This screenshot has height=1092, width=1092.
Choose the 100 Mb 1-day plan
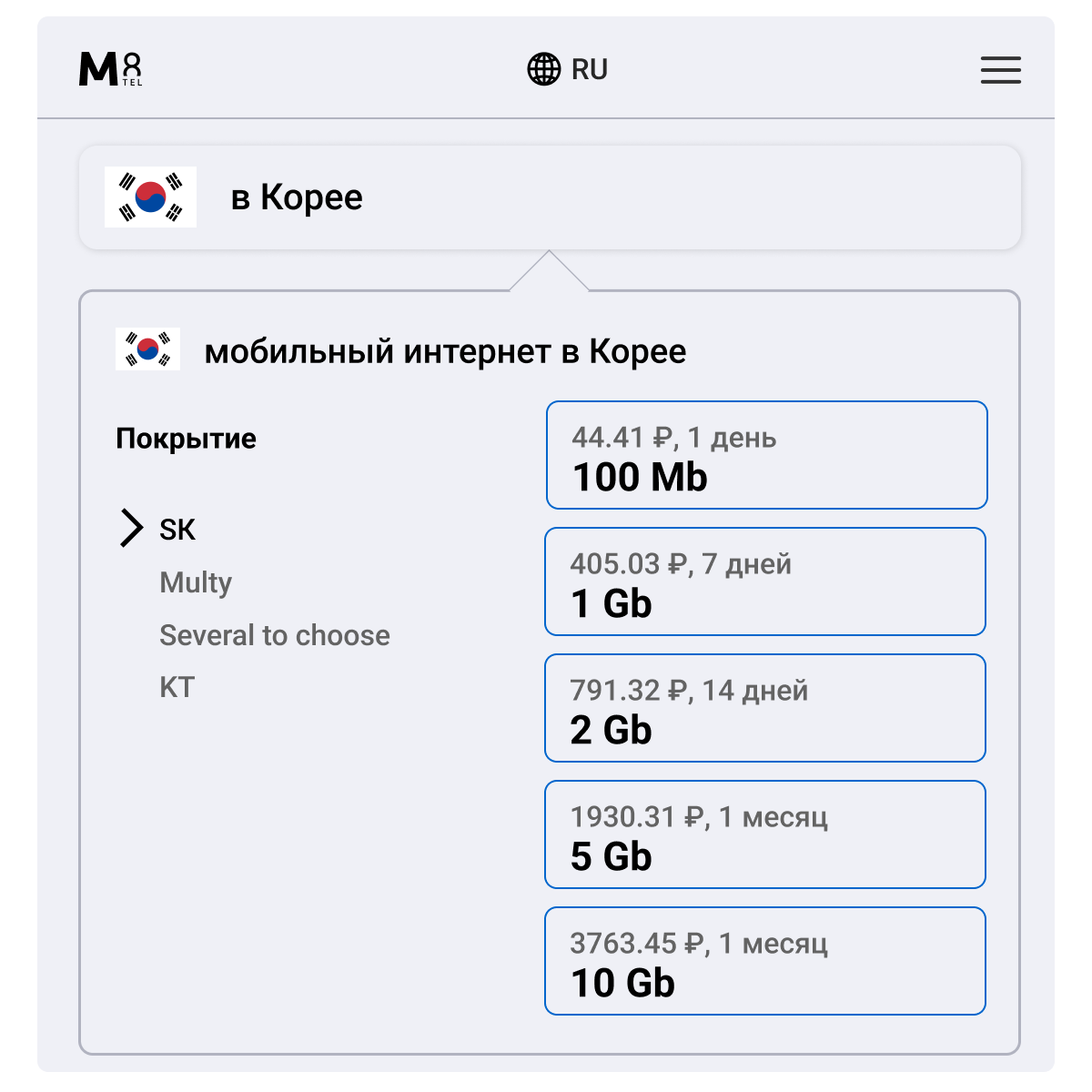click(x=766, y=455)
